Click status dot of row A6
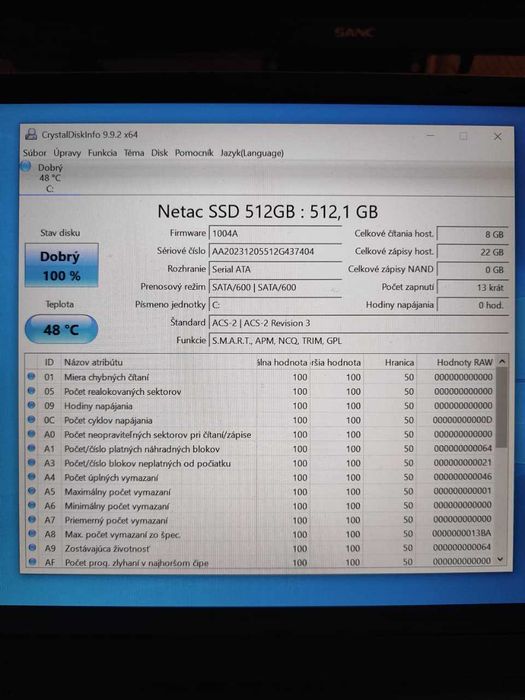525x700 pixels. [31, 505]
